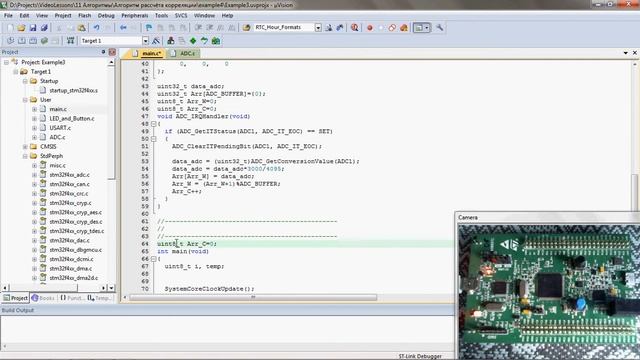
Task: Collapse the User folder
Action: [25, 100]
